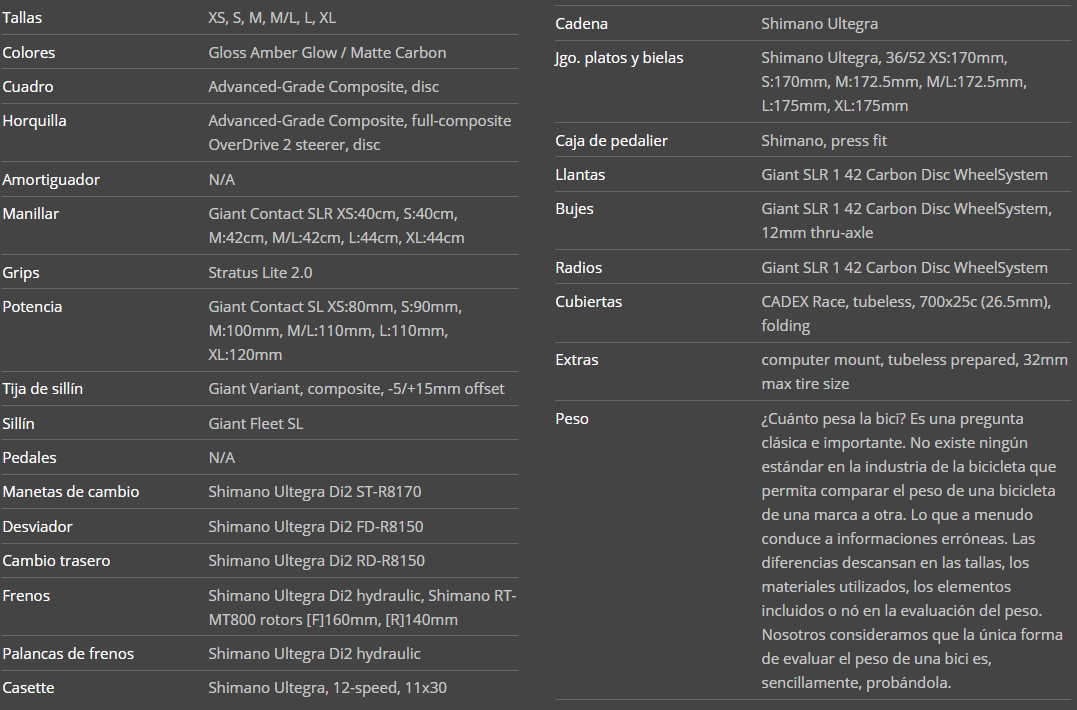Click 'Shimano Ultegra Di2 RD-R8150' value
The image size is (1077, 710).
314,561
